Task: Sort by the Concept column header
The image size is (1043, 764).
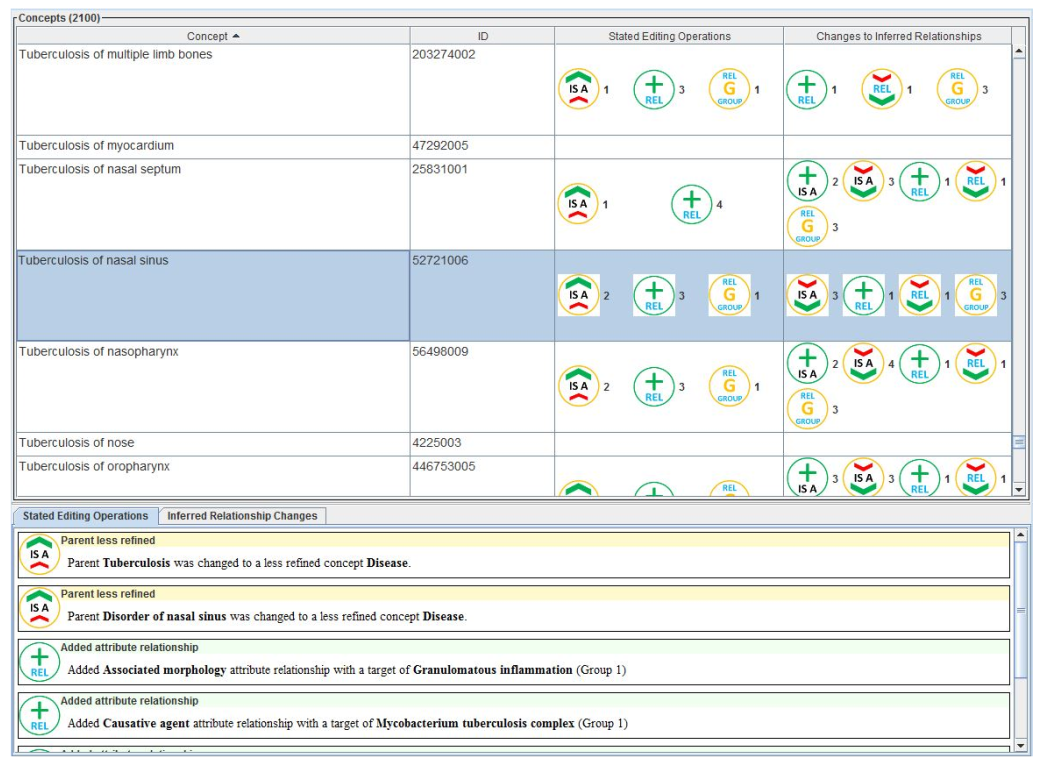Action: (x=213, y=36)
